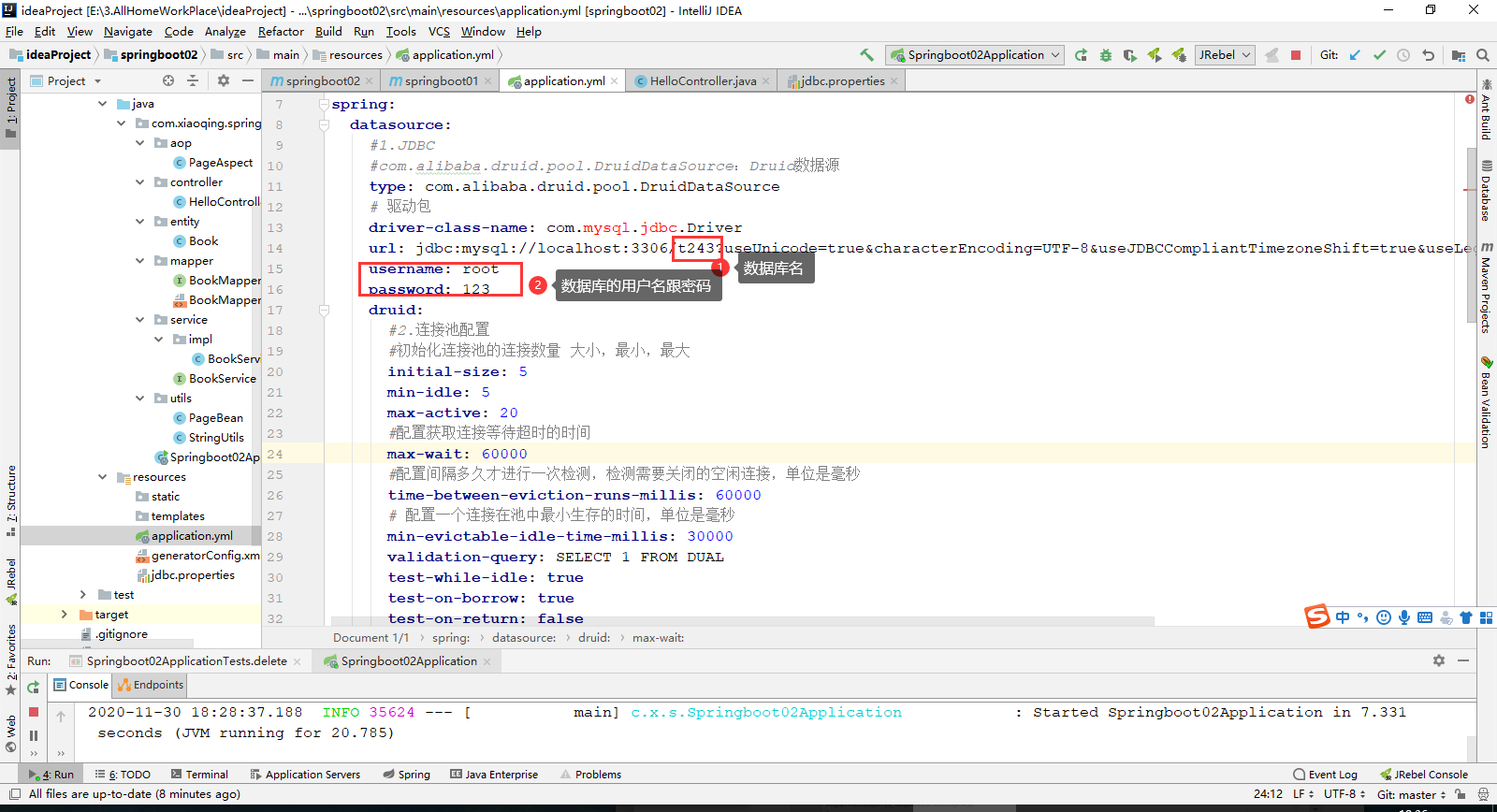Select Springboot02ApplicationTests.delete run tab
This screenshot has width=1497, height=812.
tap(186, 661)
